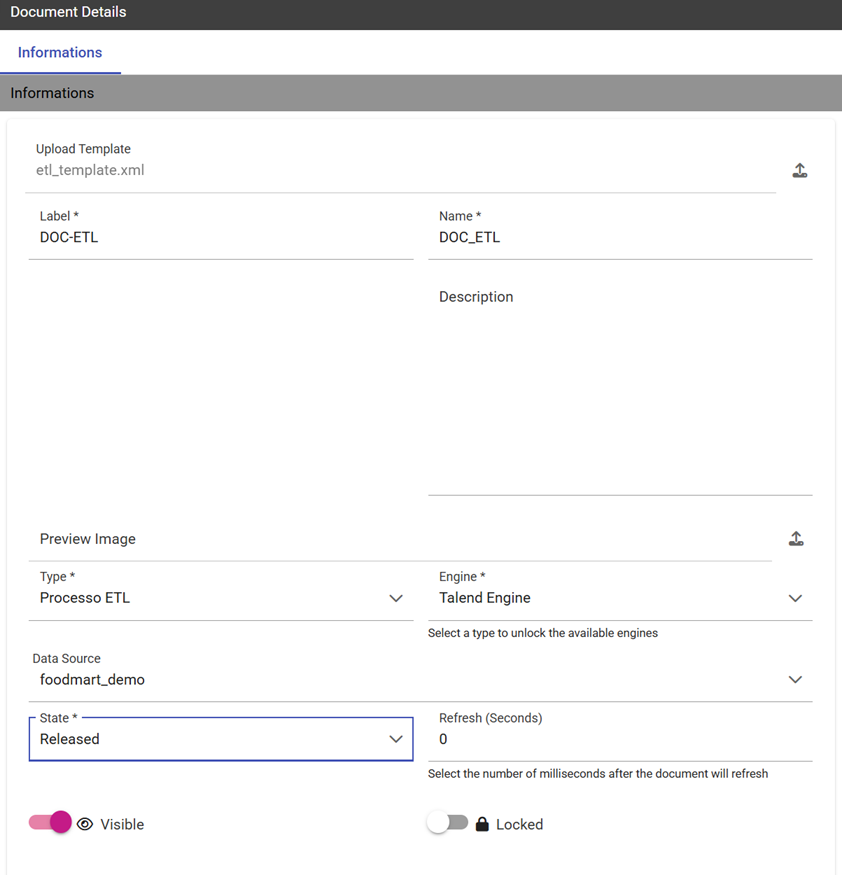Click the Preview Image upload icon
842x875 pixels.
click(796, 539)
